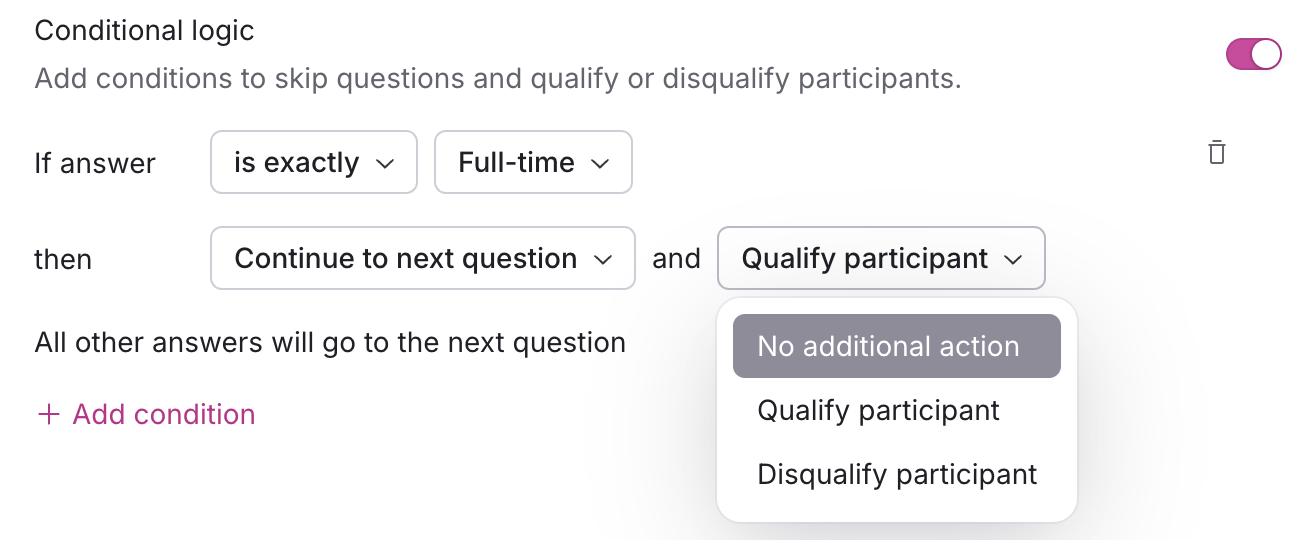1308x540 pixels.
Task: Click "All other answers will go" text
Action: pos(330,343)
